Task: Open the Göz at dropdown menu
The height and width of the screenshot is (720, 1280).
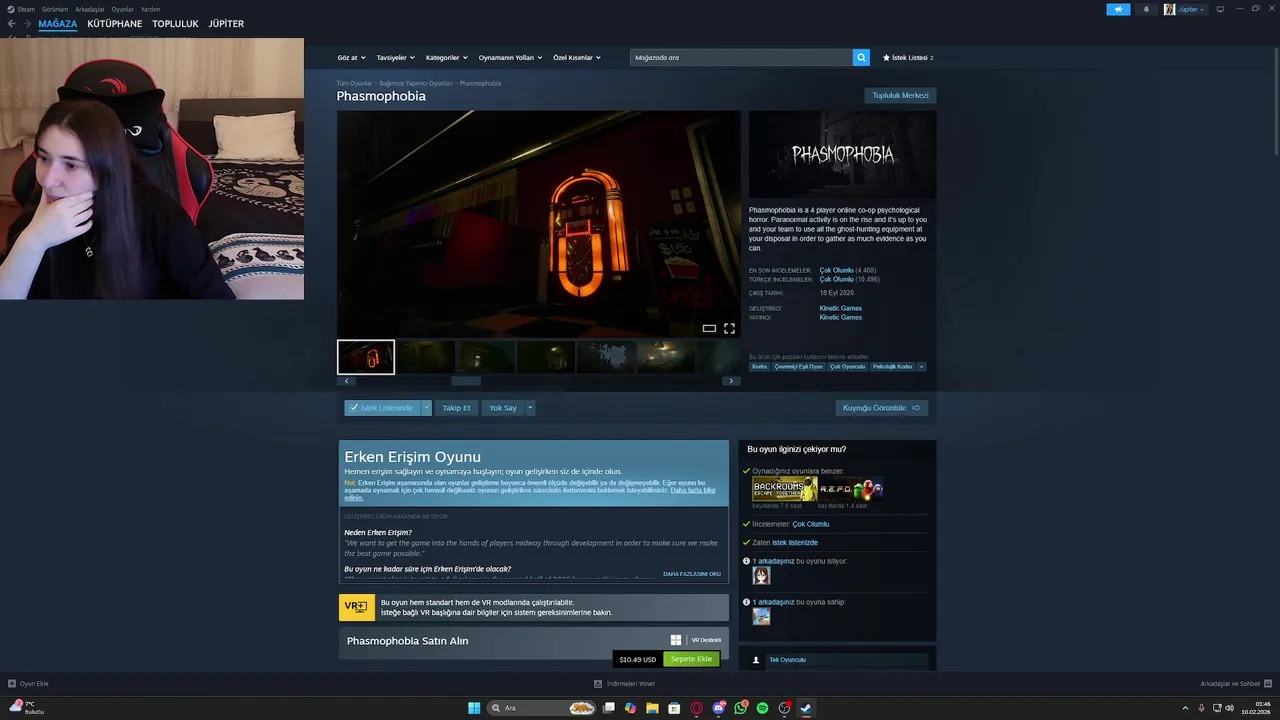Action: (x=351, y=58)
